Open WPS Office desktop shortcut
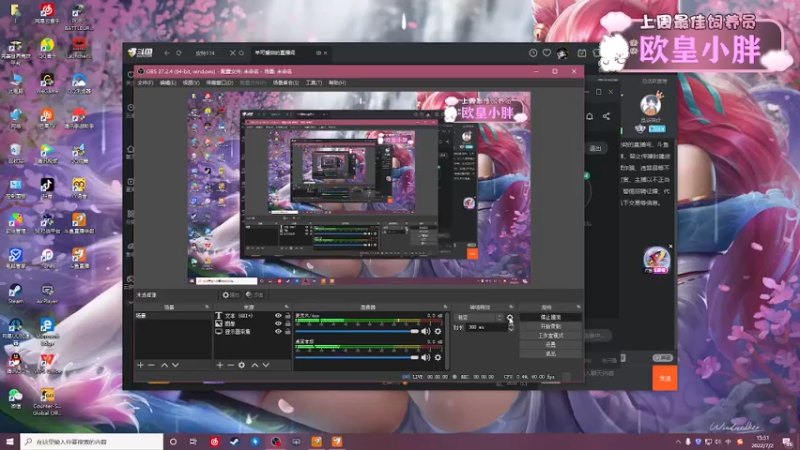 47,363
